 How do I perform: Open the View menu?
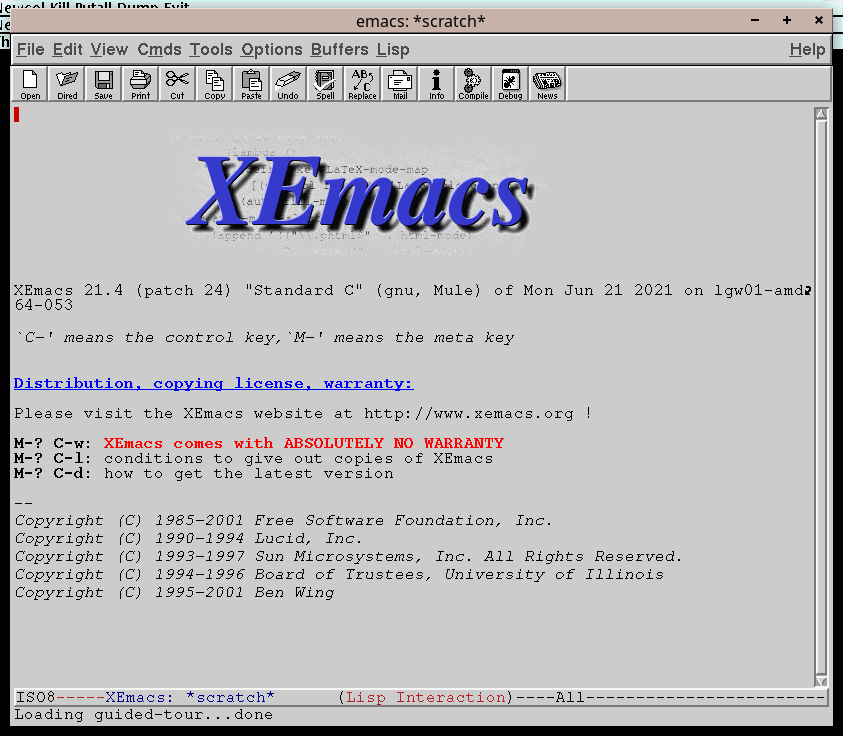tap(109, 49)
